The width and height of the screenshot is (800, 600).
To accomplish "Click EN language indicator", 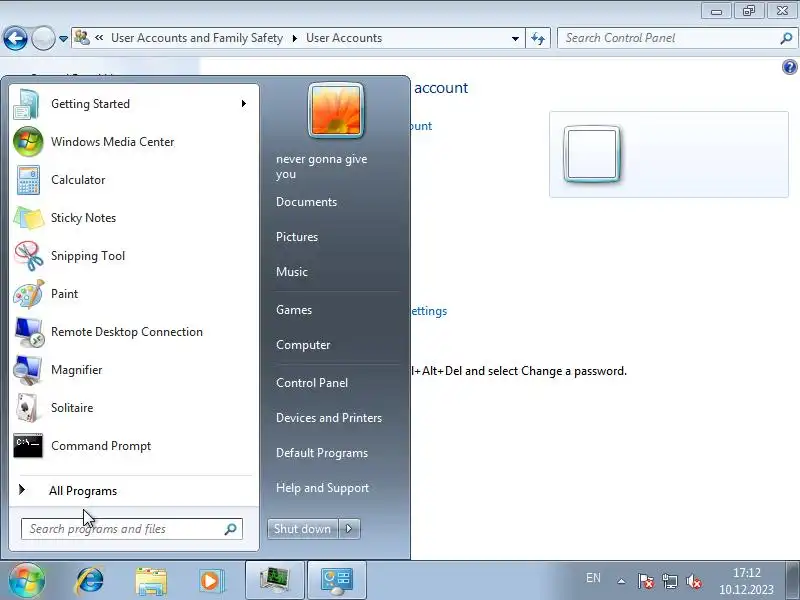I will click(x=593, y=578).
